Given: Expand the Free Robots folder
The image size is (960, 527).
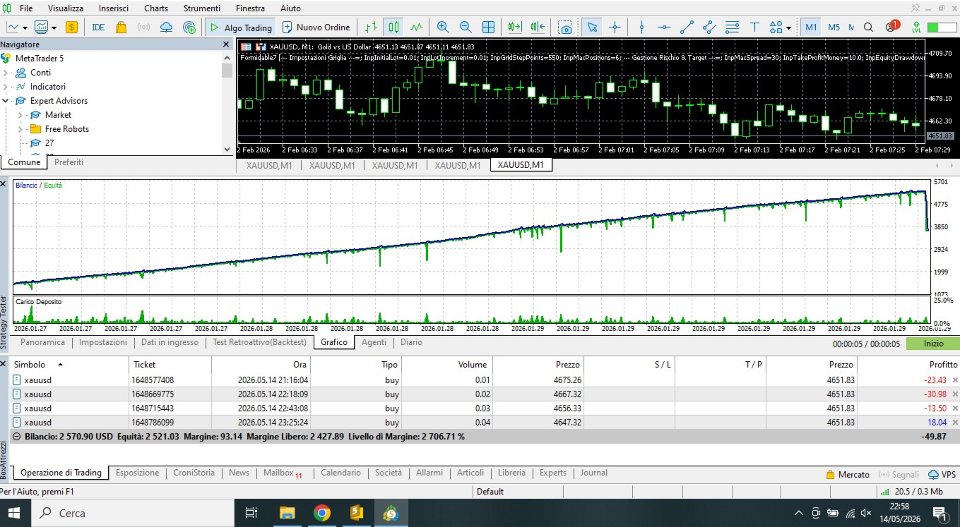Looking at the screenshot, I should point(20,129).
